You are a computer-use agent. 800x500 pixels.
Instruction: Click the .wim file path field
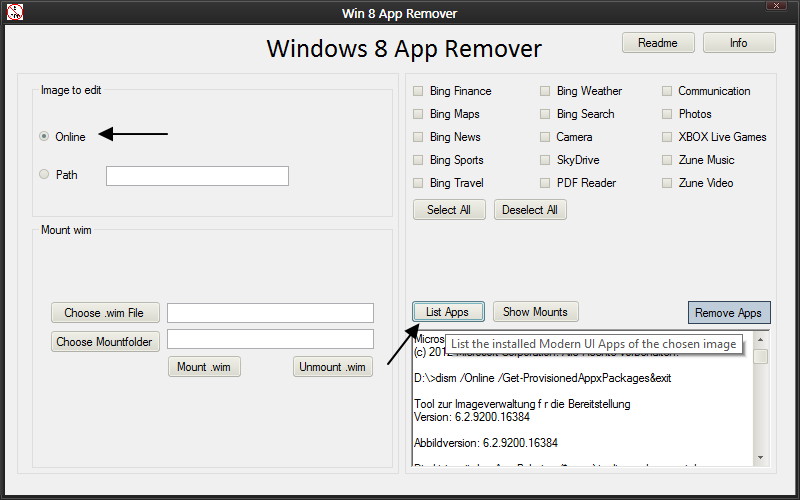coord(270,313)
